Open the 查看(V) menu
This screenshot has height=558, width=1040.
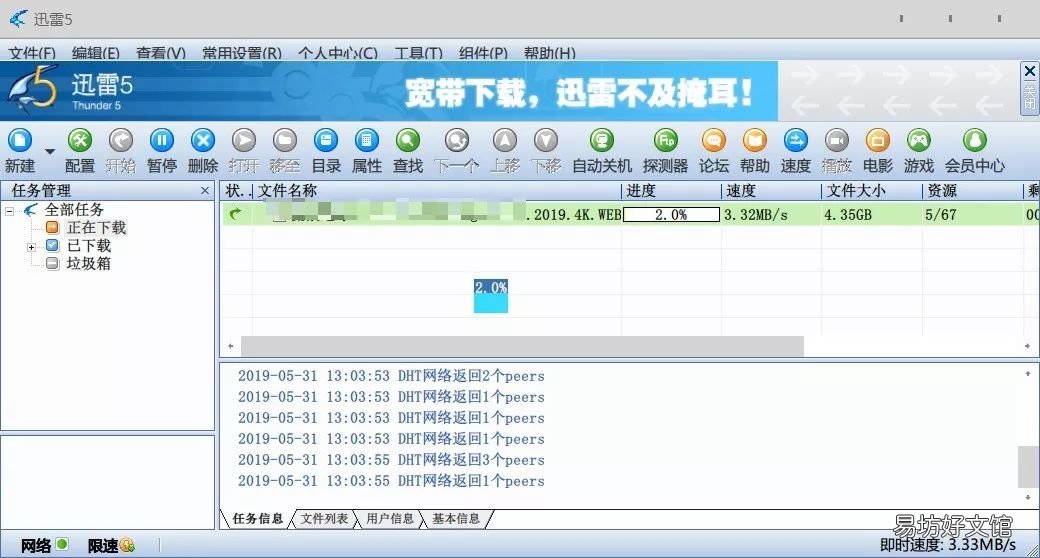tap(161, 52)
